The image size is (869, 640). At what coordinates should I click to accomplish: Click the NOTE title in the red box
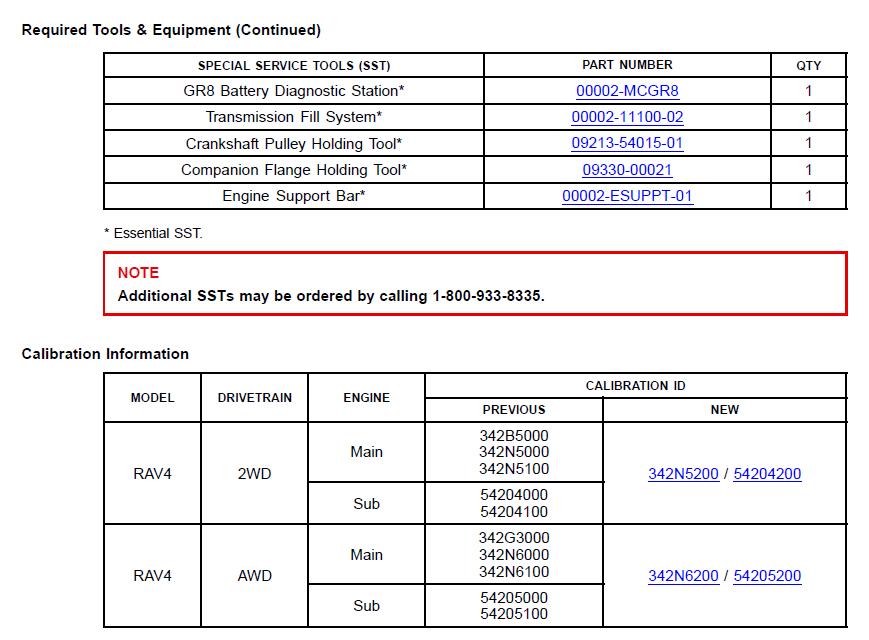pyautogui.click(x=138, y=273)
